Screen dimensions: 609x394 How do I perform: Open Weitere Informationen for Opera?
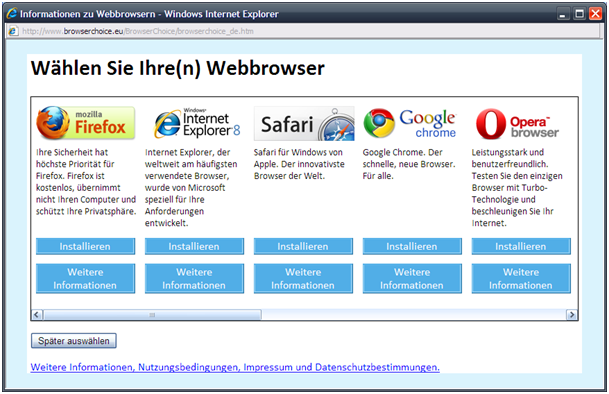point(521,279)
